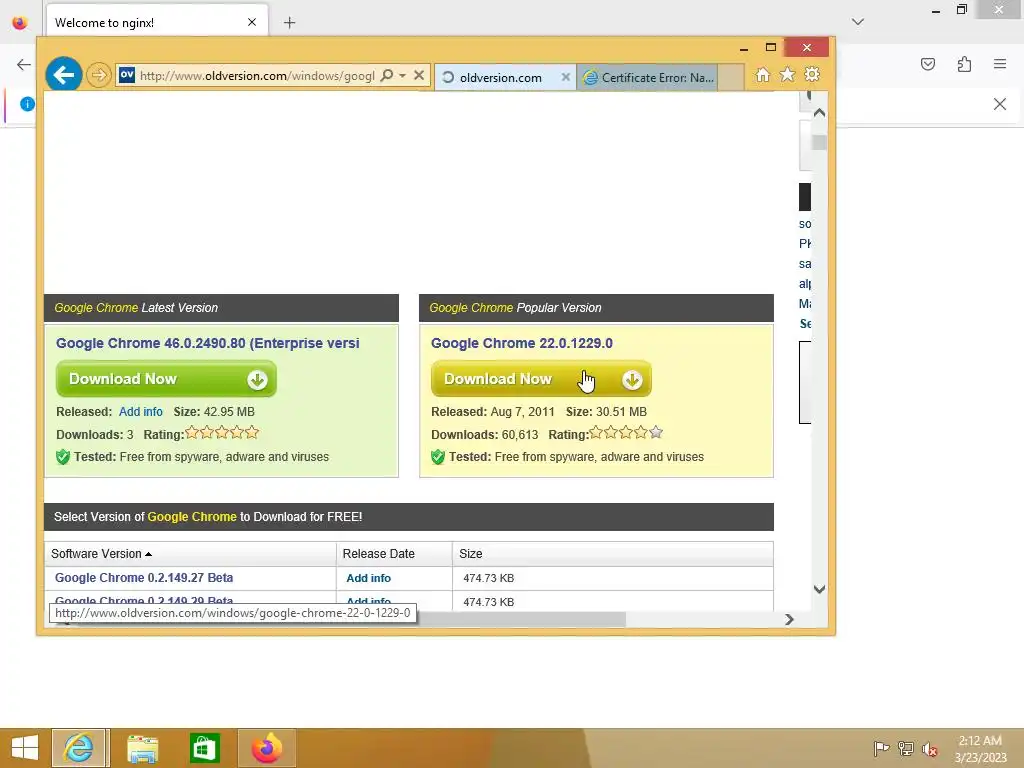The image size is (1024, 768).
Task: Select the Welcome to nginx! Firefox tab
Action: click(157, 23)
